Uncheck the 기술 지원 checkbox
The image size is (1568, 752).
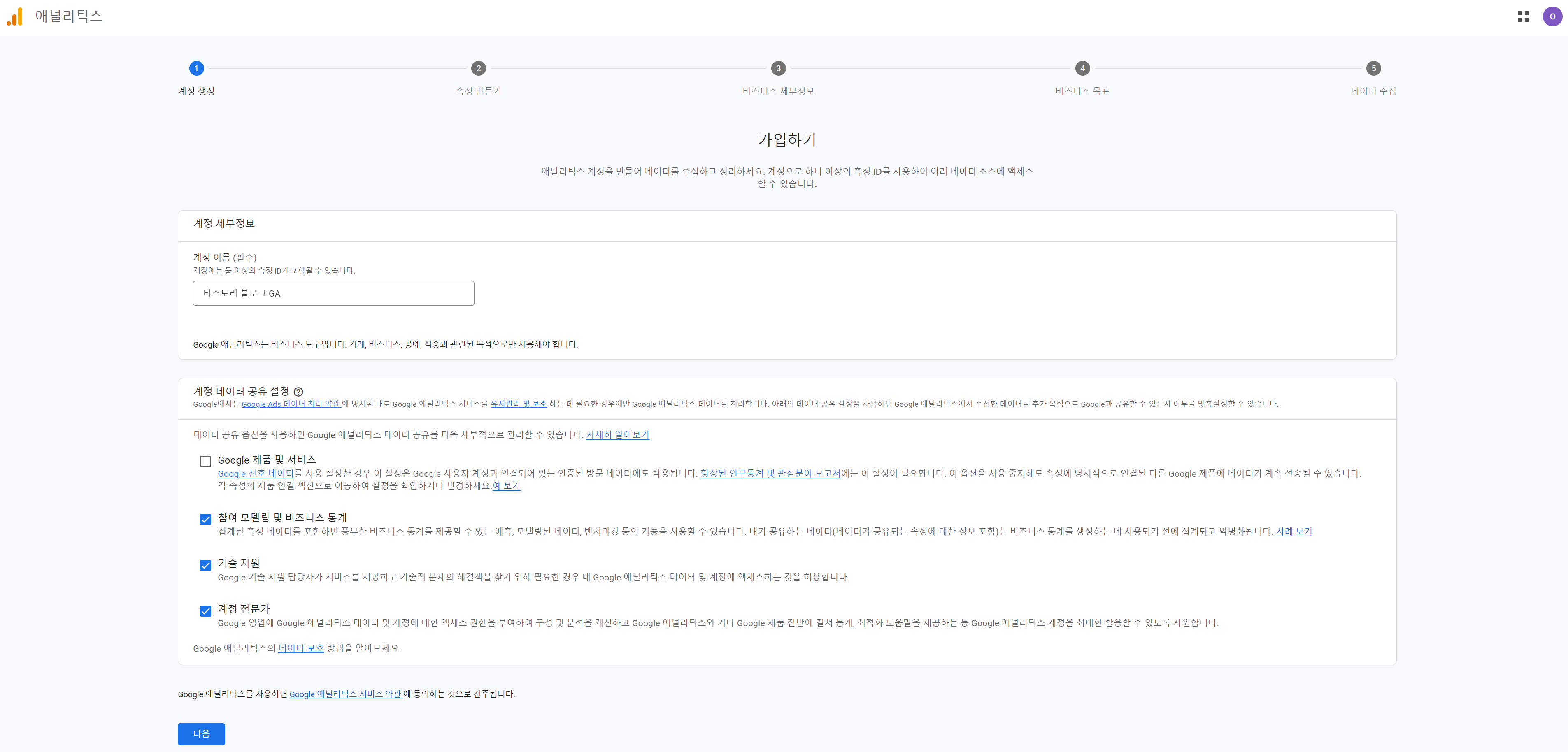(x=206, y=565)
